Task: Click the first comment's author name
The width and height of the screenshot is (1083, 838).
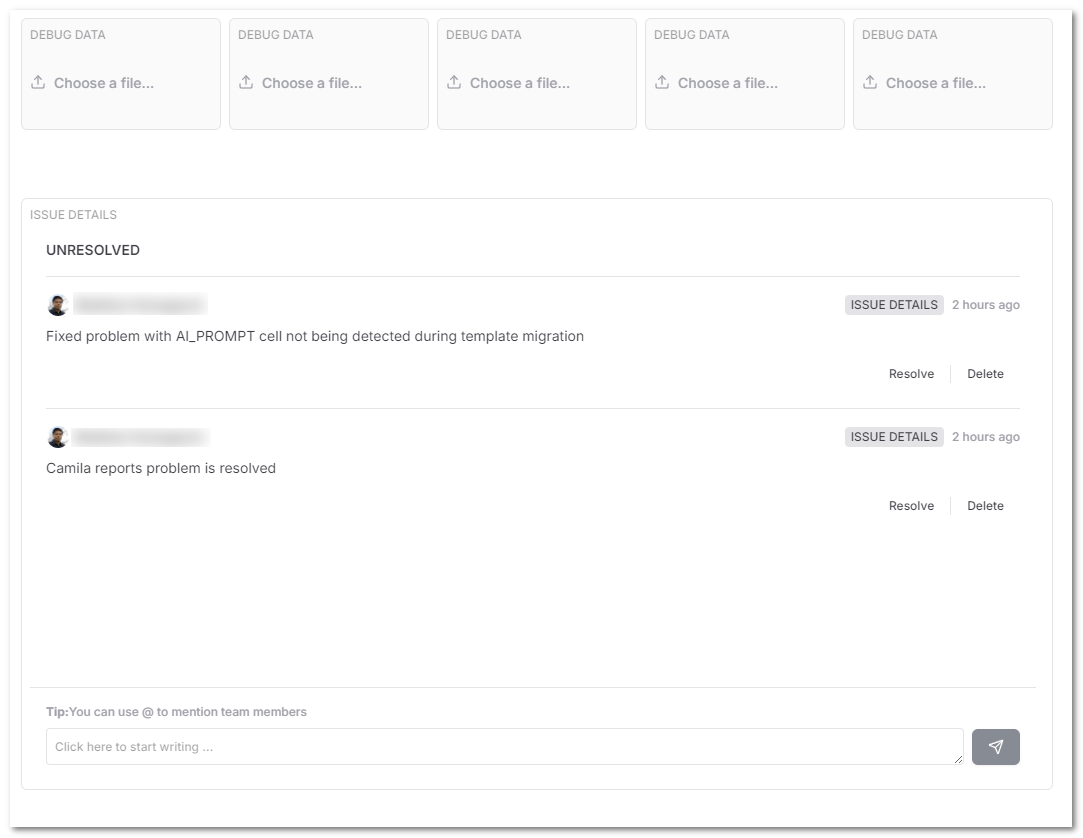Action: [x=140, y=304]
